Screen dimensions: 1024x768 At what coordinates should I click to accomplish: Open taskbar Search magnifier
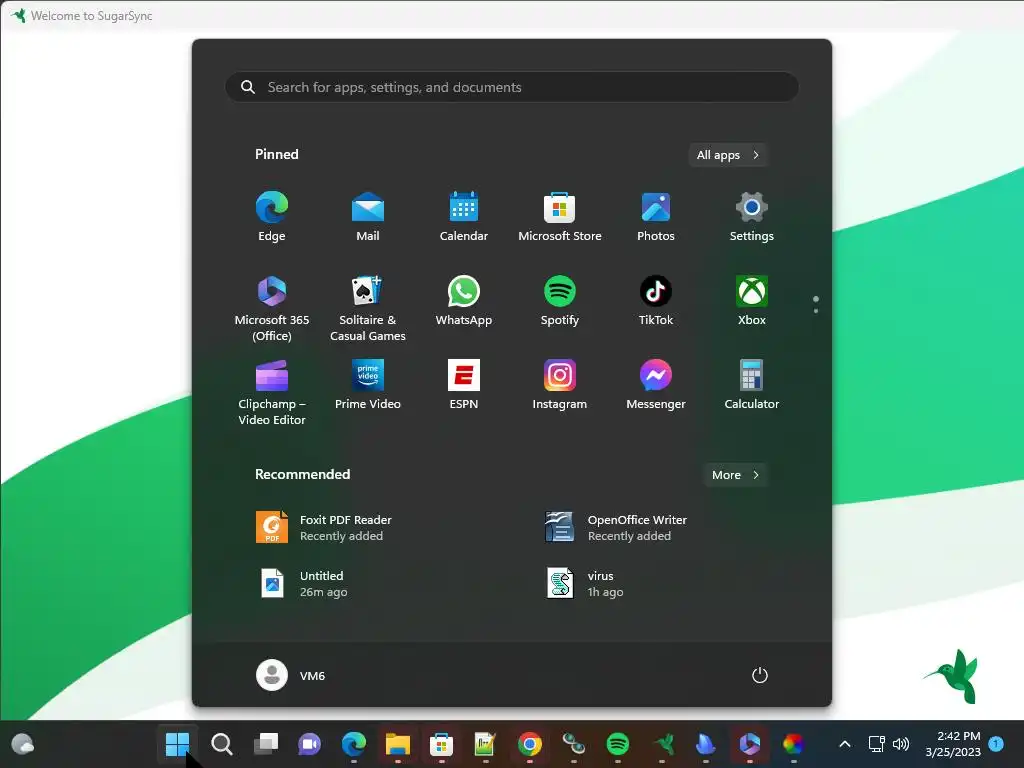[221, 744]
